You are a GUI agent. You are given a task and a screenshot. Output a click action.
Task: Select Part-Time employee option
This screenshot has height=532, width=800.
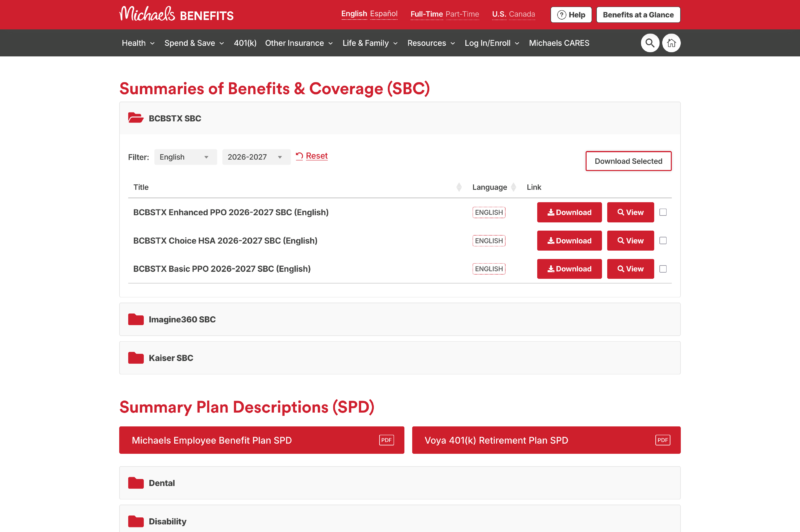(462, 14)
